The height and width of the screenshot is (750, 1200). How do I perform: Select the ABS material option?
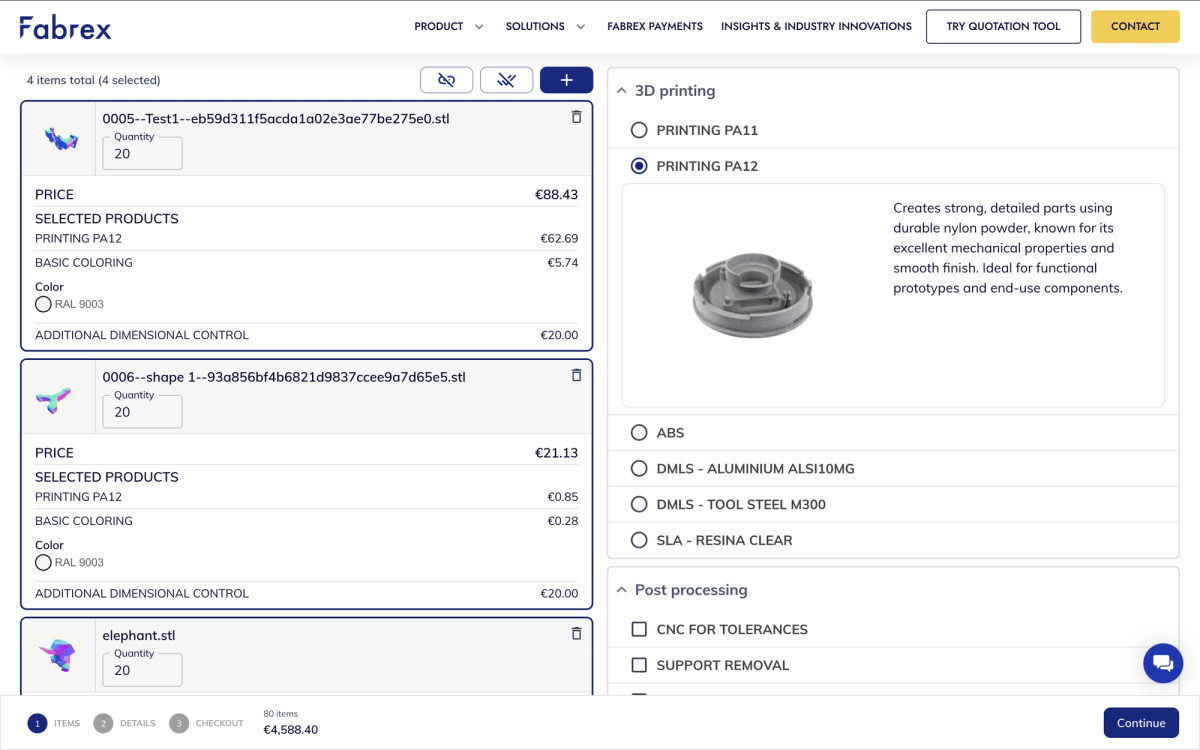pos(639,433)
